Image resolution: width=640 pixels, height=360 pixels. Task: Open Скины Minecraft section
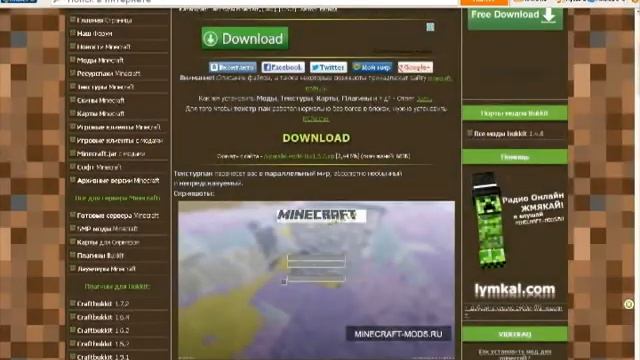[x=100, y=100]
